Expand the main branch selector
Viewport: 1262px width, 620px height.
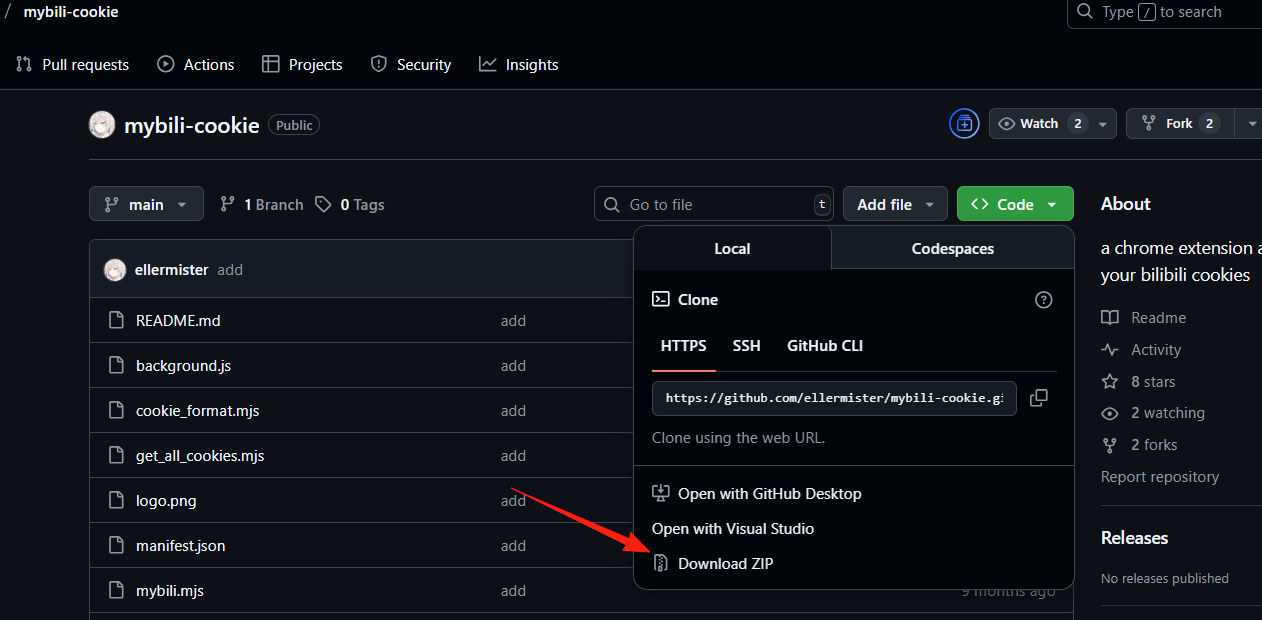pos(146,204)
